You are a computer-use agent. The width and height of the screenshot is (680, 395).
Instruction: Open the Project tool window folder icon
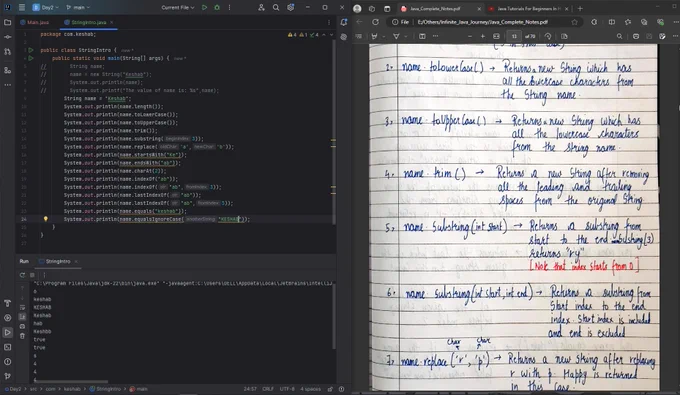pyautogui.click(x=7, y=22)
